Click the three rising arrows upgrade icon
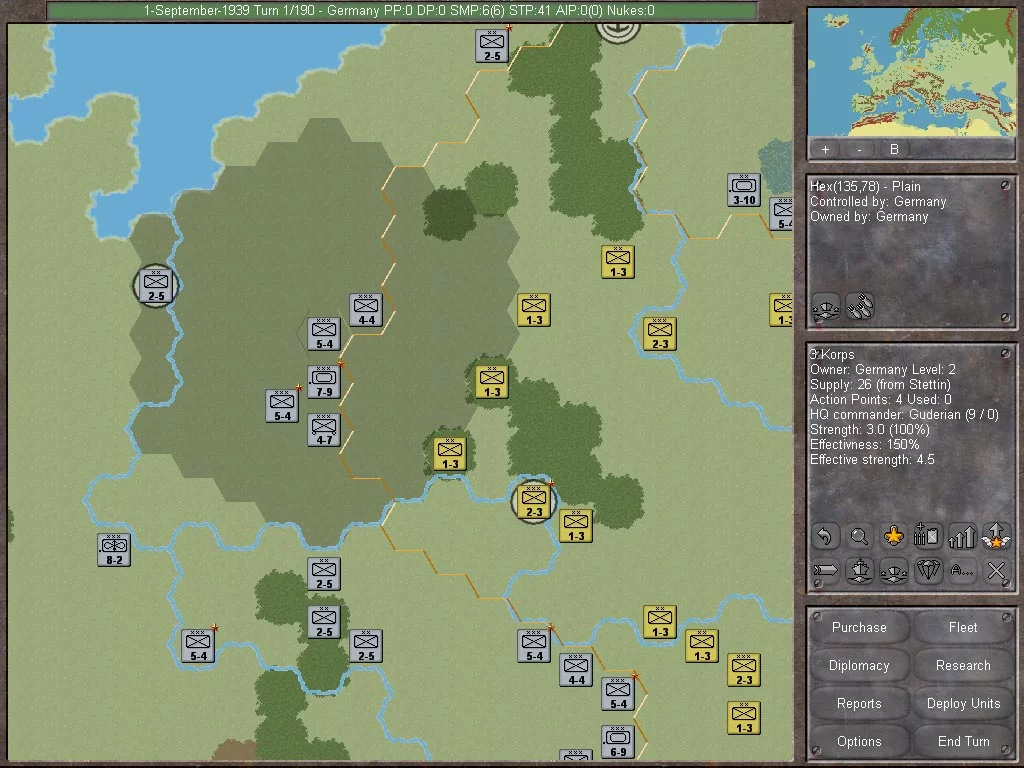 point(962,537)
